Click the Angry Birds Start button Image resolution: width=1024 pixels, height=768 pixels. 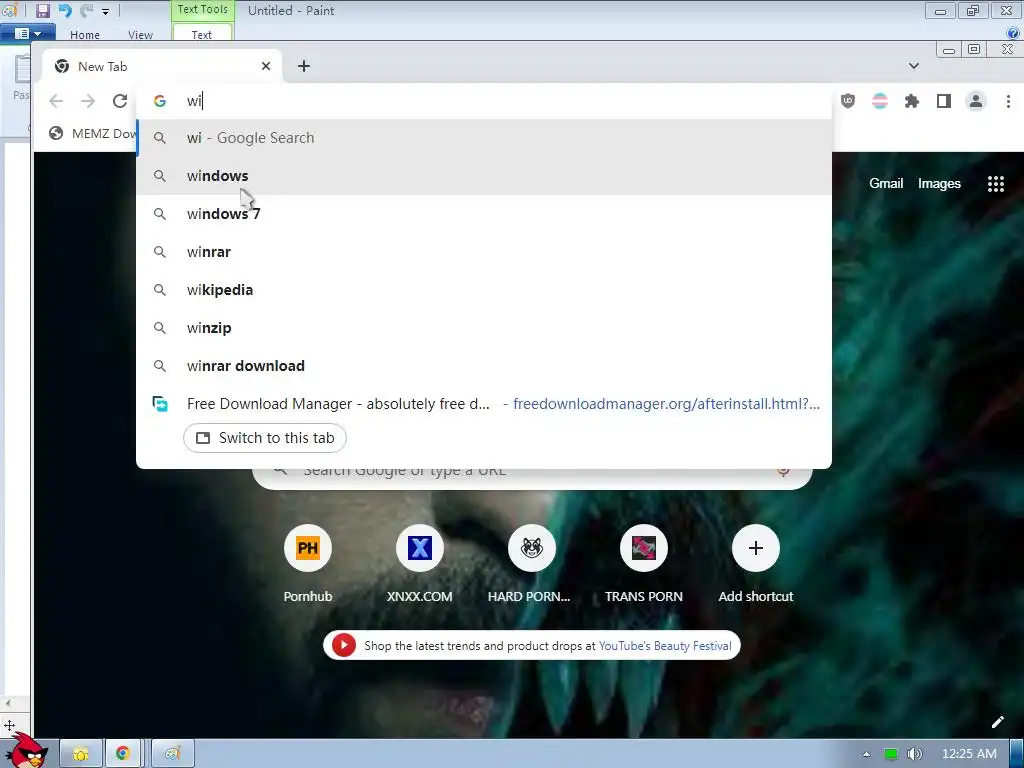[x=27, y=751]
